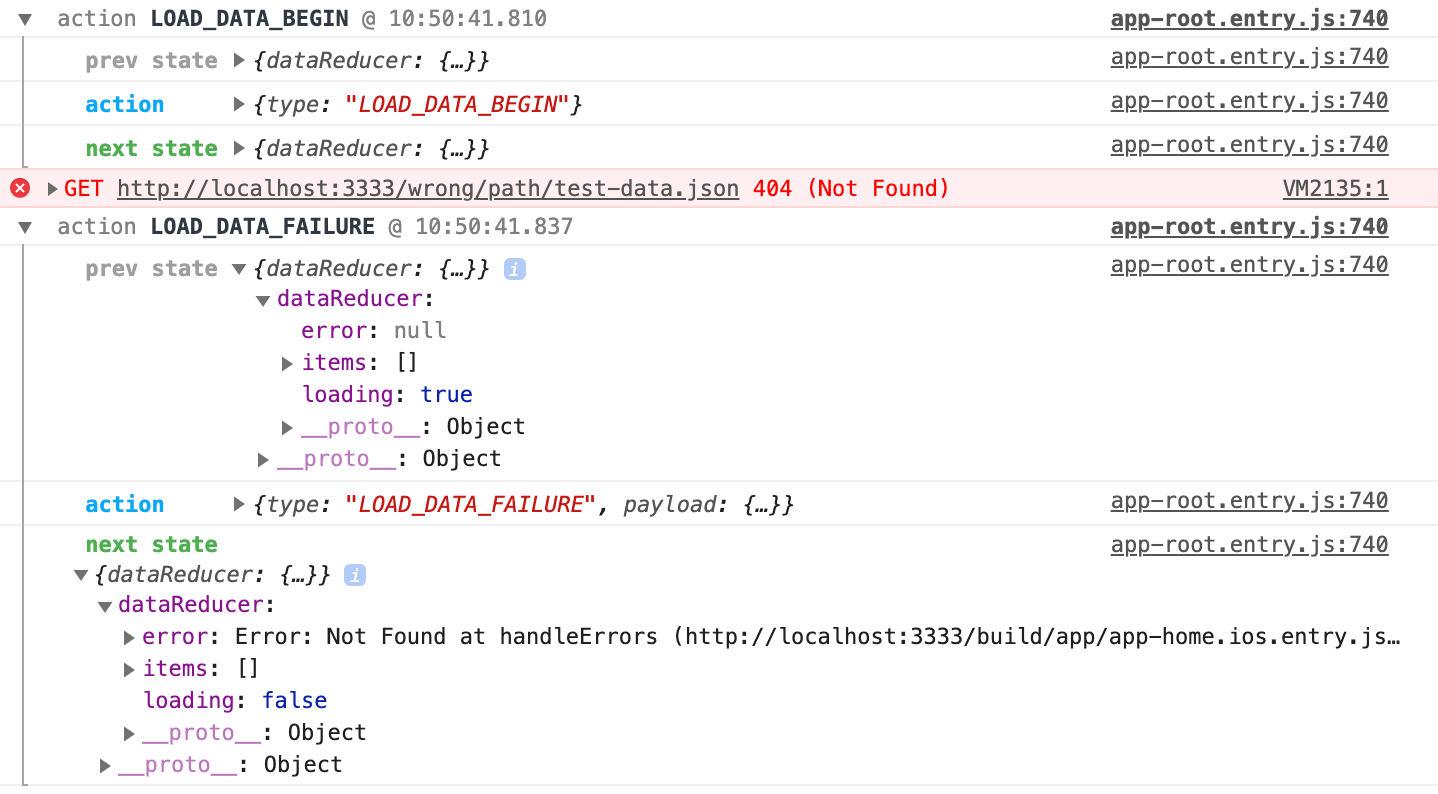Expand inner __proto__ under loading: false
The width and height of the screenshot is (1438, 794).
coord(129,734)
